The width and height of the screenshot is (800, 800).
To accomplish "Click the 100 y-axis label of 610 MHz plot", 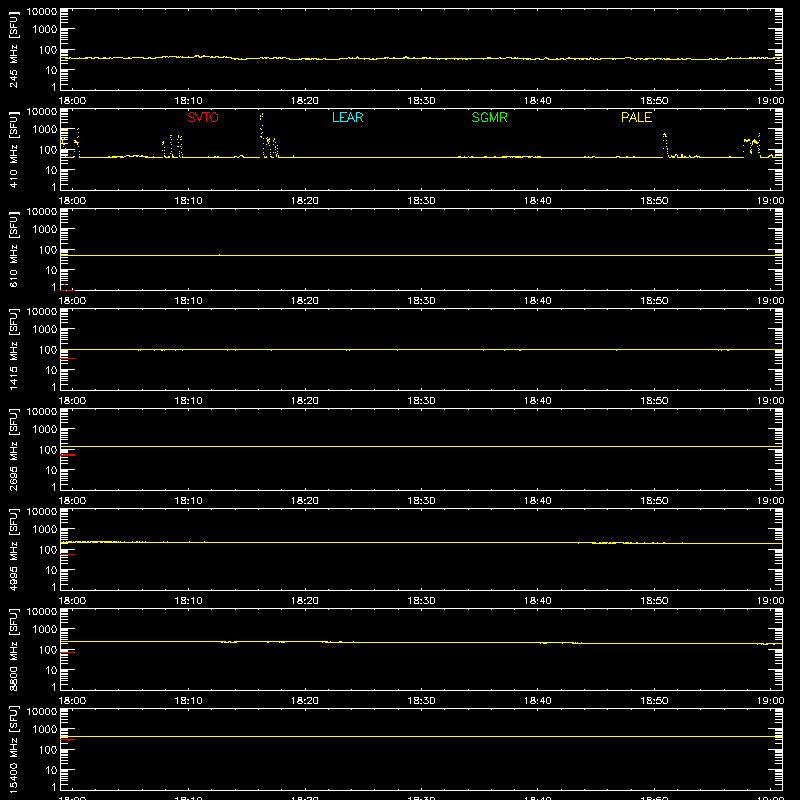I will click(48, 250).
